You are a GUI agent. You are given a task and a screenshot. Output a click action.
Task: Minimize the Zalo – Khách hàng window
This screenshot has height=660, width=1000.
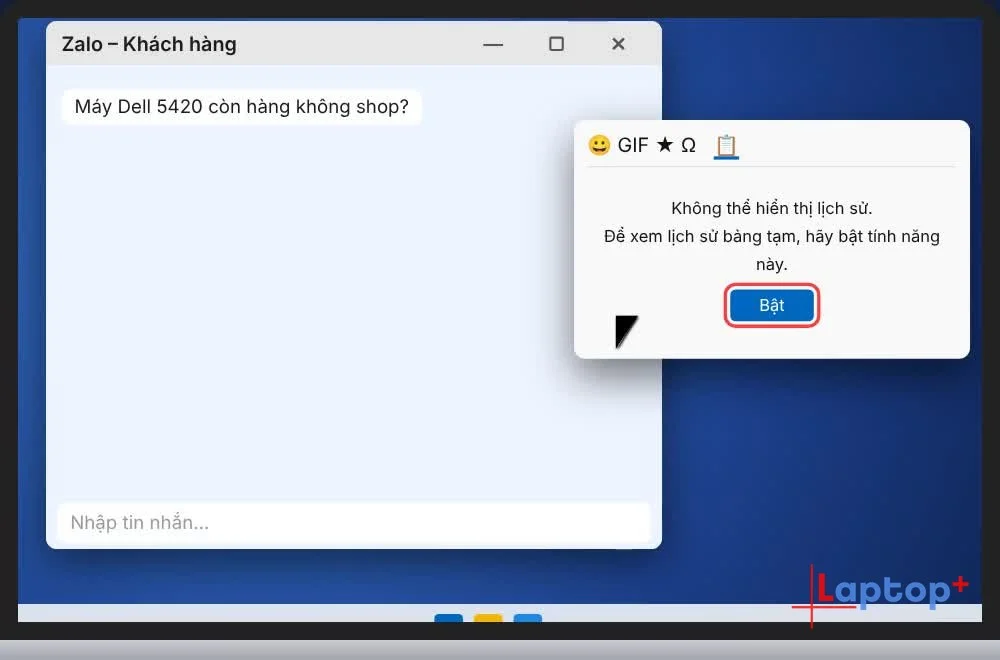click(x=493, y=44)
